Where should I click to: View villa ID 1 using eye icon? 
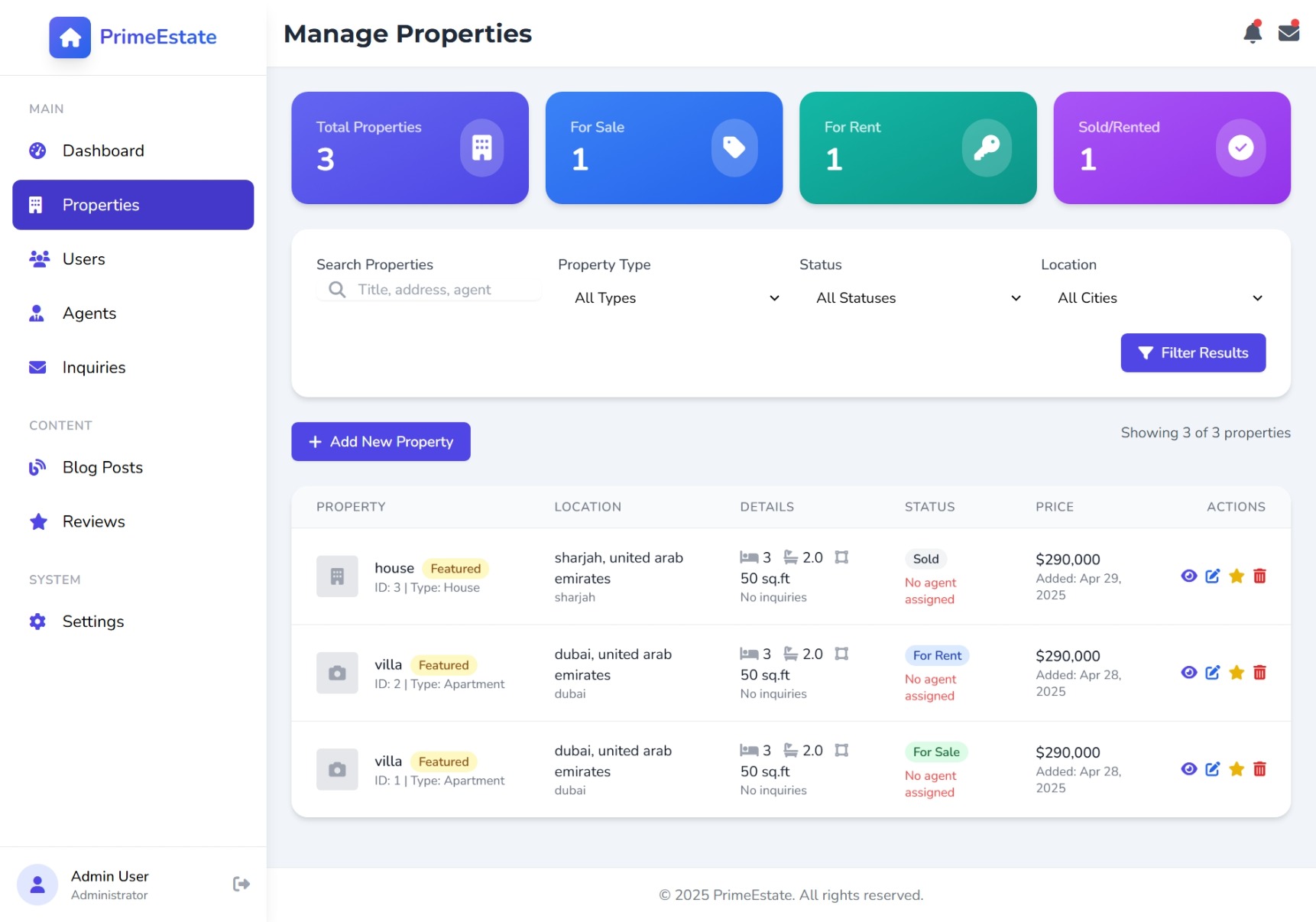[x=1188, y=769]
